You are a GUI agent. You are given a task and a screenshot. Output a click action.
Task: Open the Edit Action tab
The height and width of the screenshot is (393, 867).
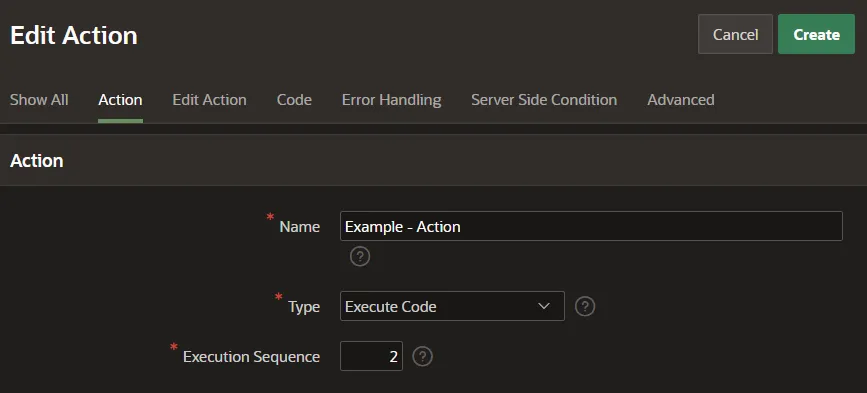click(x=210, y=100)
